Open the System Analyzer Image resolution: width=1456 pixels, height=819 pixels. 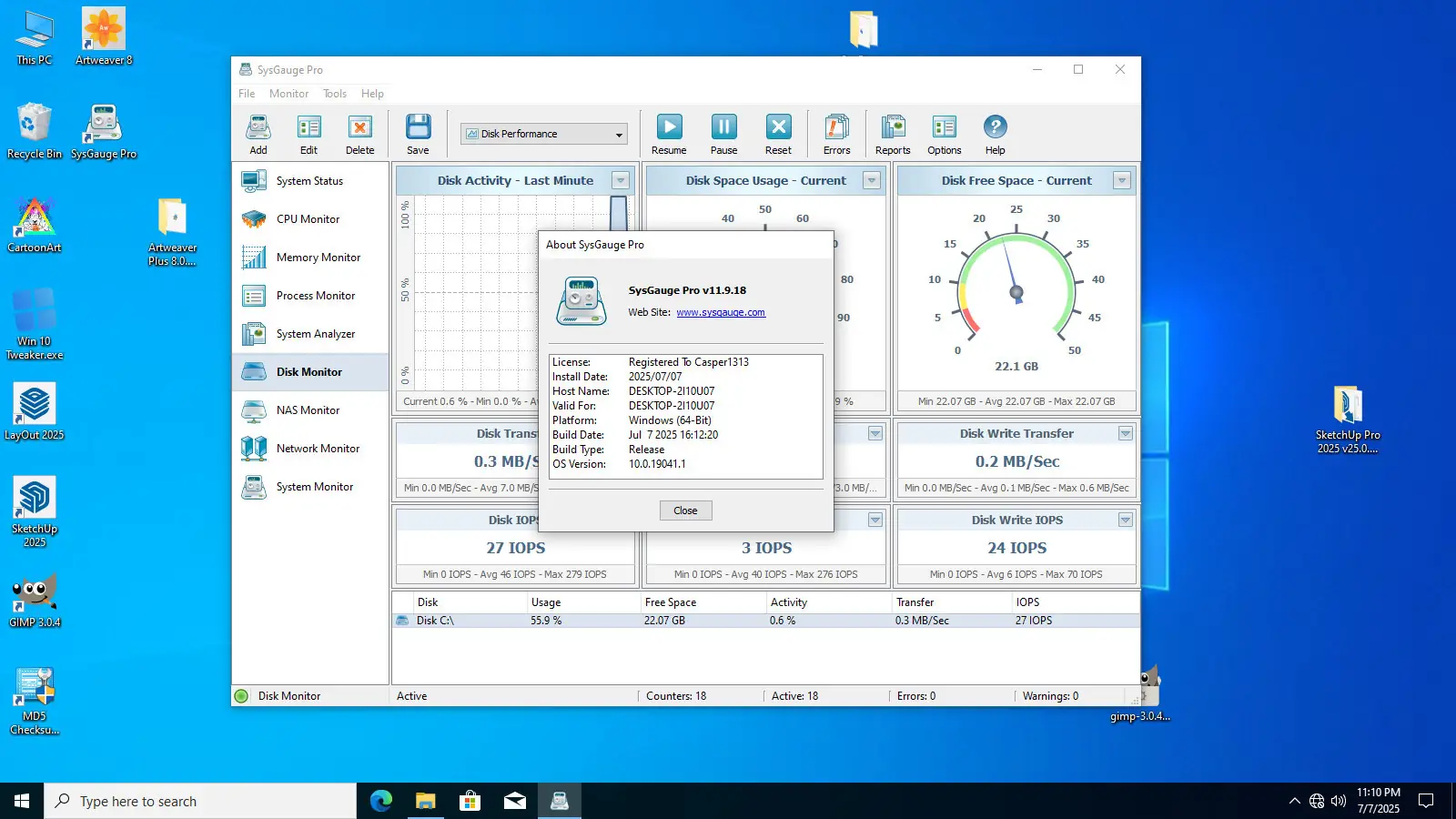coord(315,333)
